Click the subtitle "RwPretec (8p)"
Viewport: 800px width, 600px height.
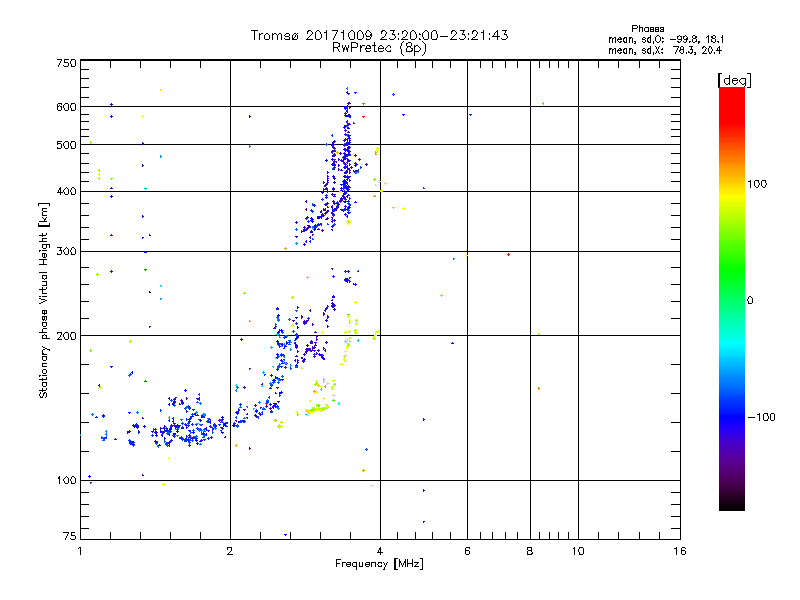point(379,48)
